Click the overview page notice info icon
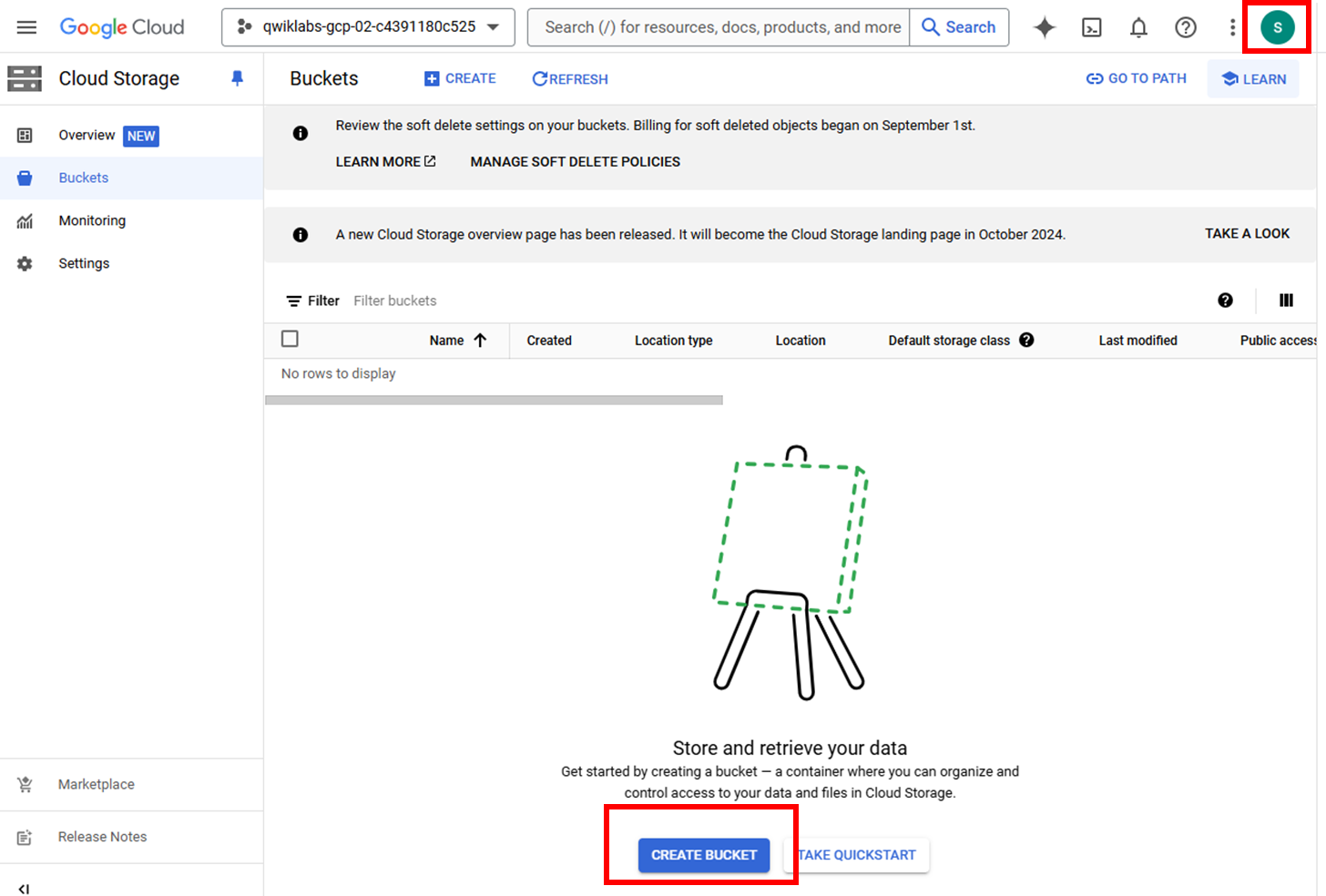This screenshot has width=1326, height=896. tap(301, 235)
